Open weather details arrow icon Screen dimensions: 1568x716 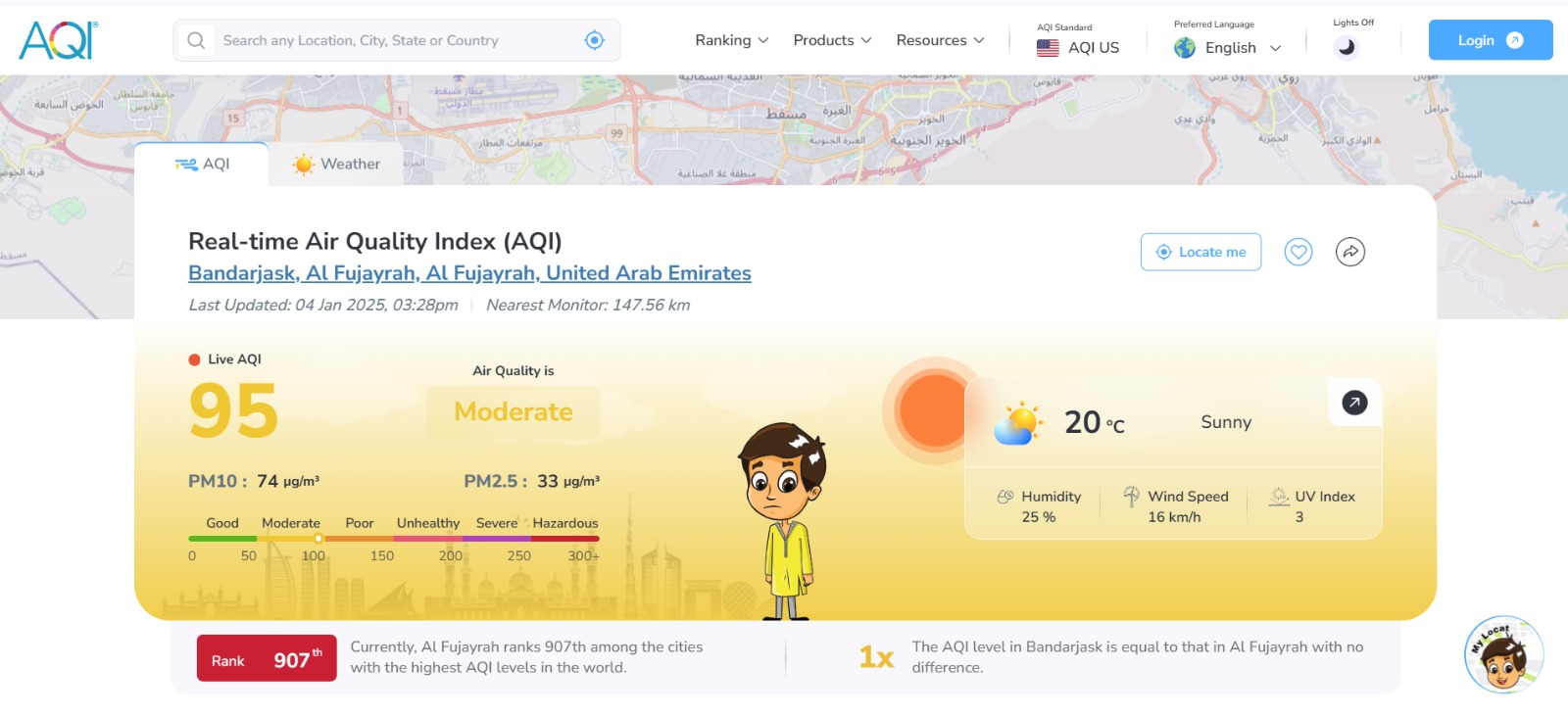(x=1354, y=403)
